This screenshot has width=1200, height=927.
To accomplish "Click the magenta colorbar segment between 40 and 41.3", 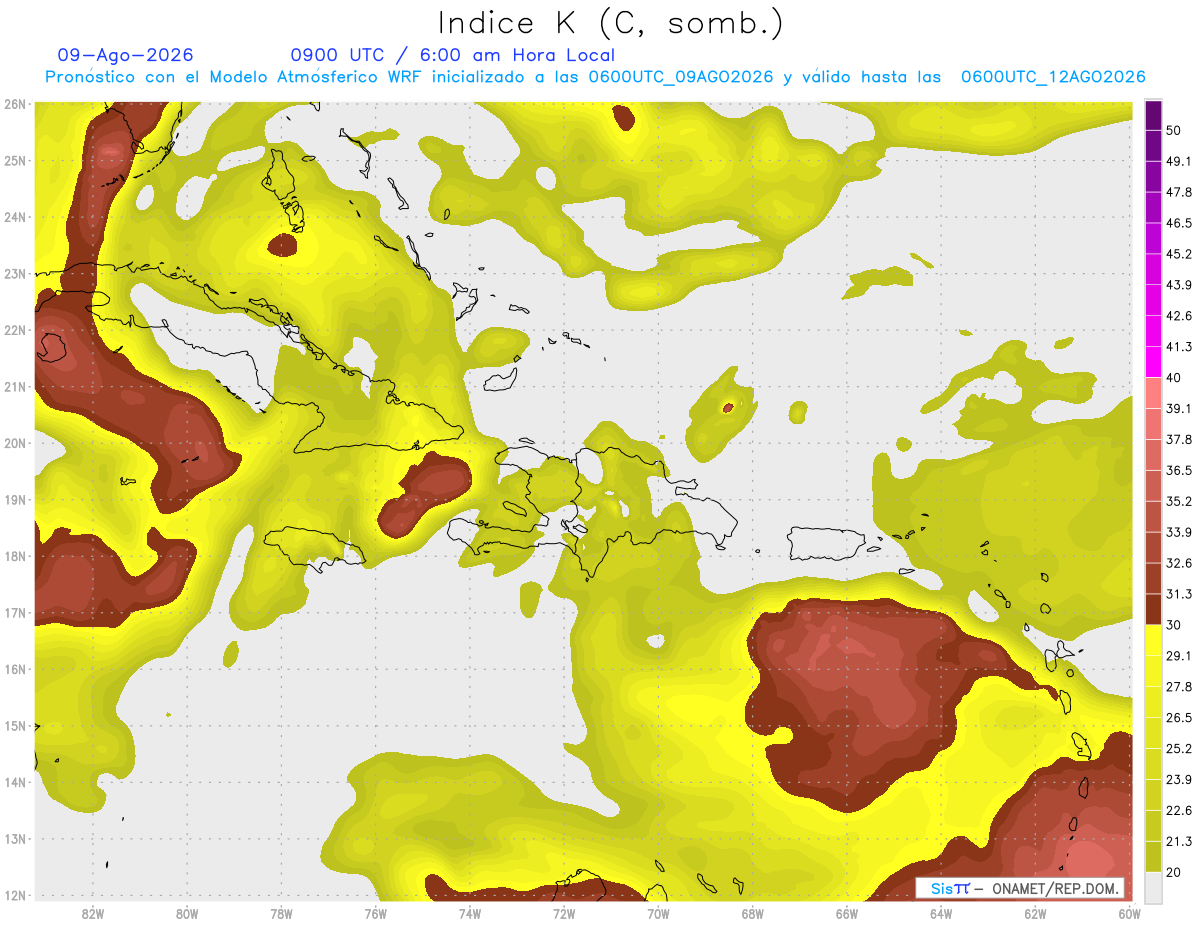I will coord(1153,362).
